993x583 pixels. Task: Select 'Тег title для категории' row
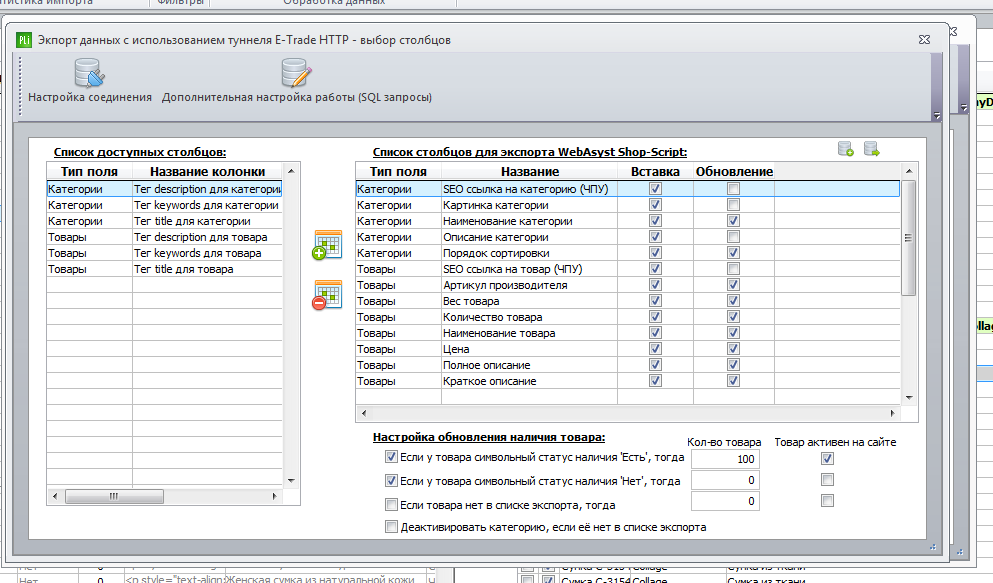(x=165, y=221)
